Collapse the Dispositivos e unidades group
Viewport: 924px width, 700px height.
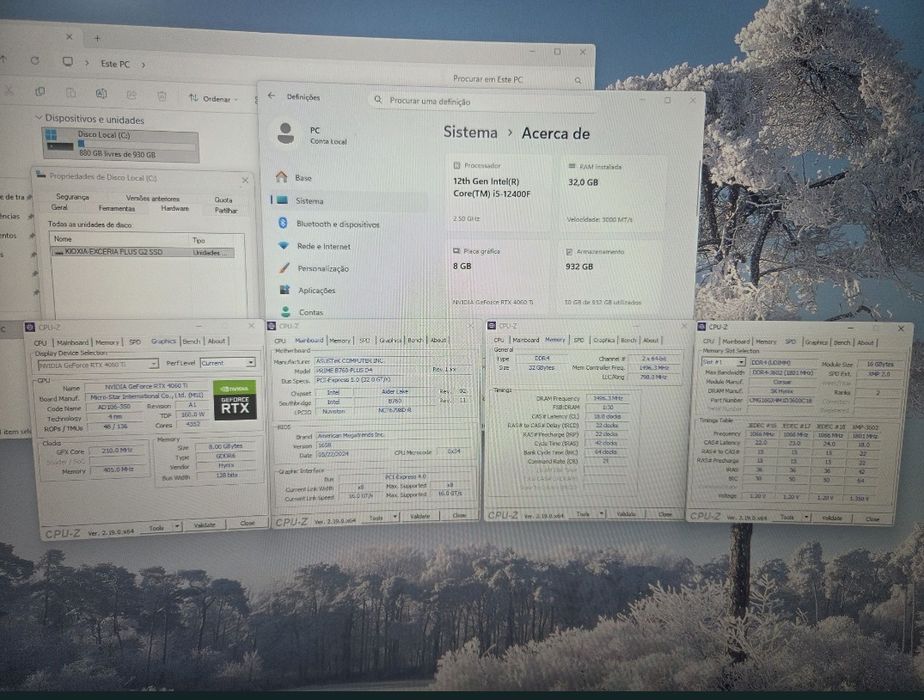[38, 118]
